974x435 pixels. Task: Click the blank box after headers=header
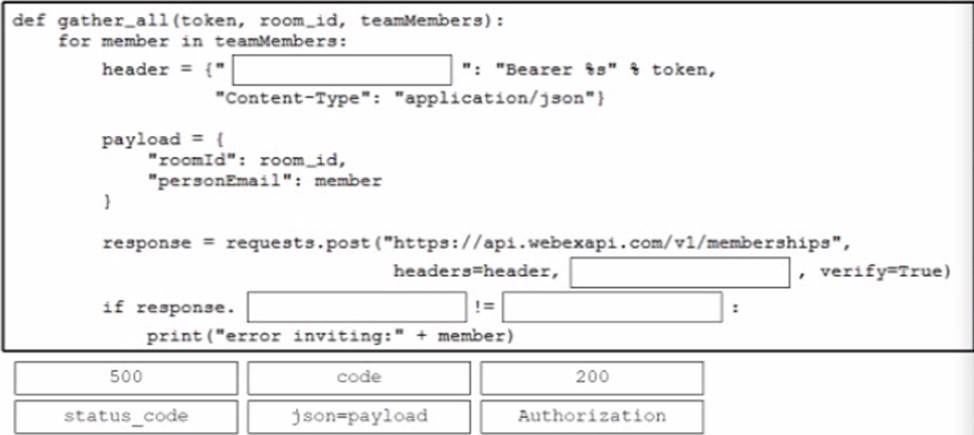680,272
